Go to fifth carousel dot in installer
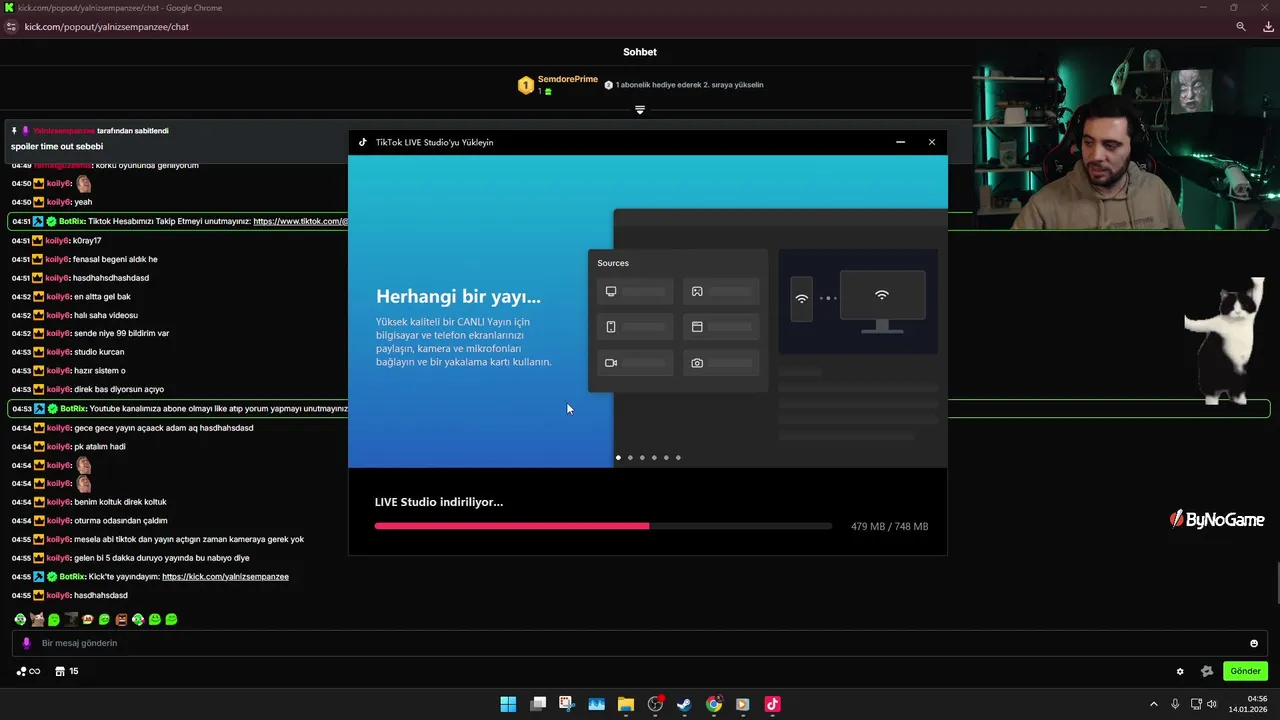The width and height of the screenshot is (1280, 720). pos(666,457)
